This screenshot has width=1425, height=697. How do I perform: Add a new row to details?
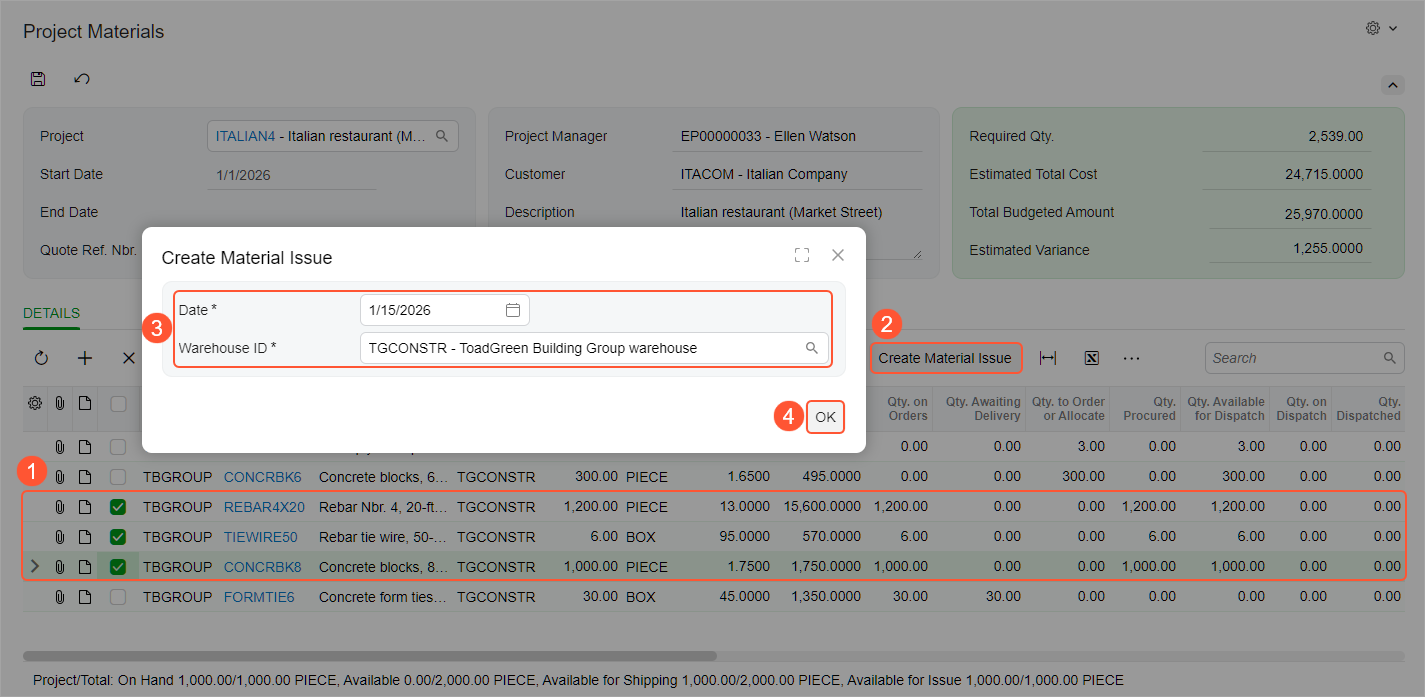(x=85, y=358)
